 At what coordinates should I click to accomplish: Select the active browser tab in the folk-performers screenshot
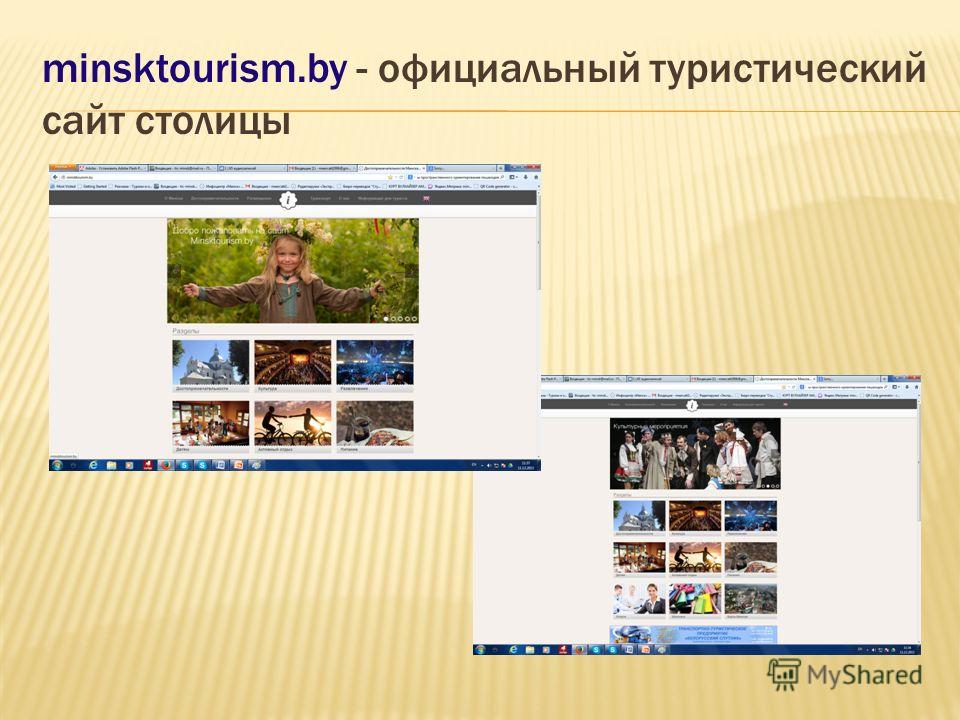(x=786, y=379)
